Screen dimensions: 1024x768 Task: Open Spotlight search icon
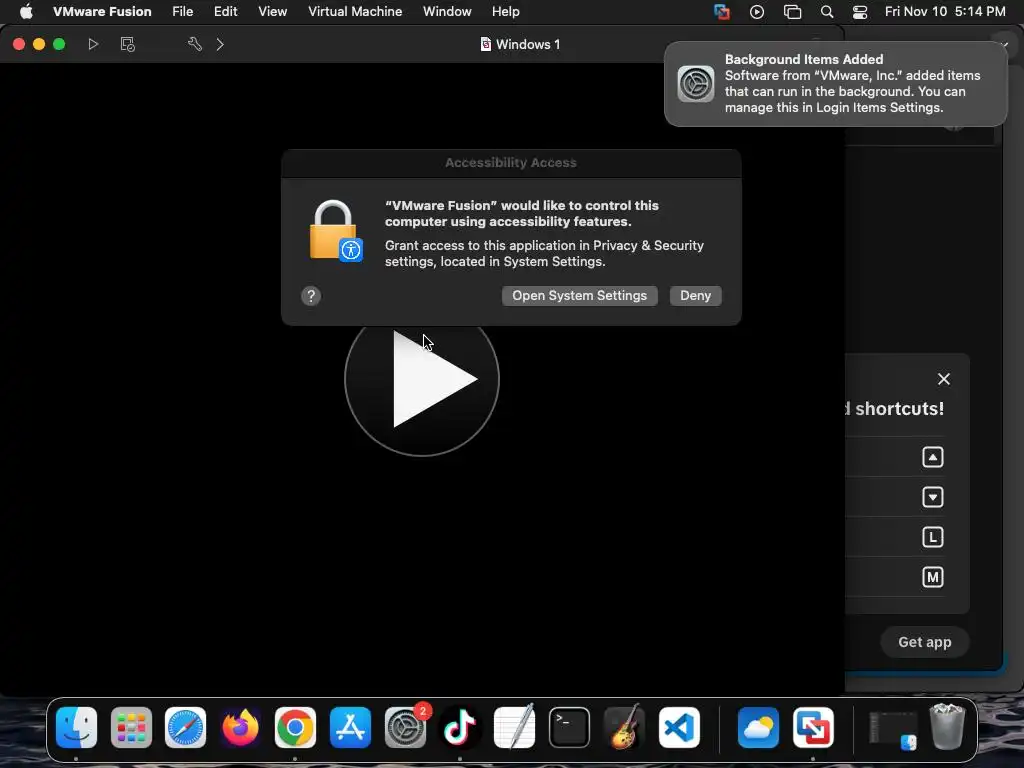click(x=827, y=11)
